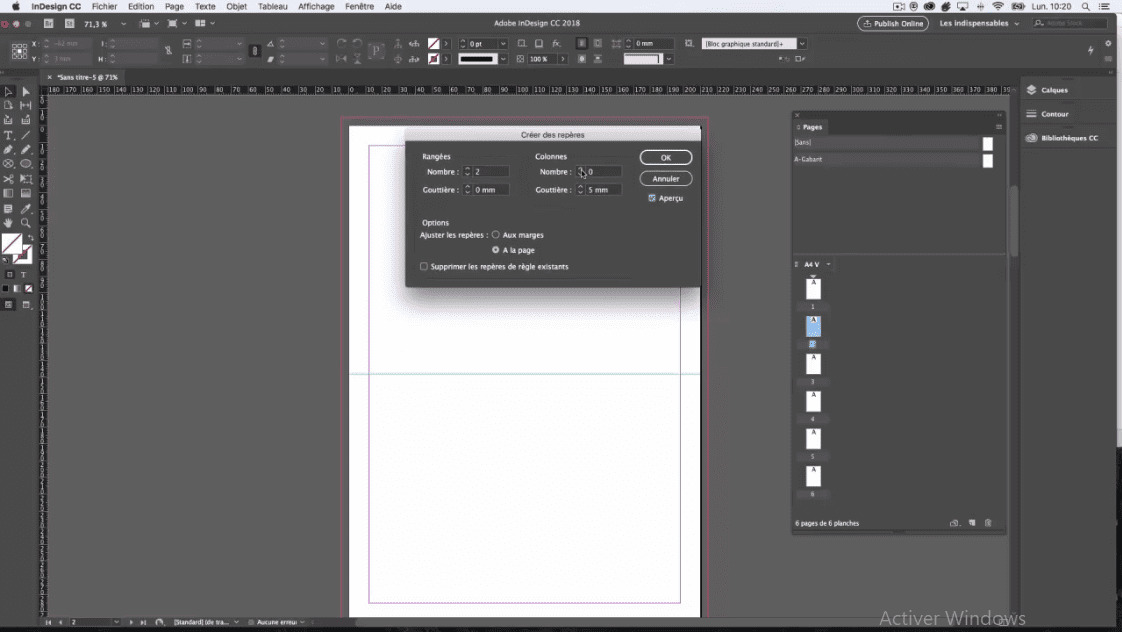Open the Affichage menu

[316, 6]
